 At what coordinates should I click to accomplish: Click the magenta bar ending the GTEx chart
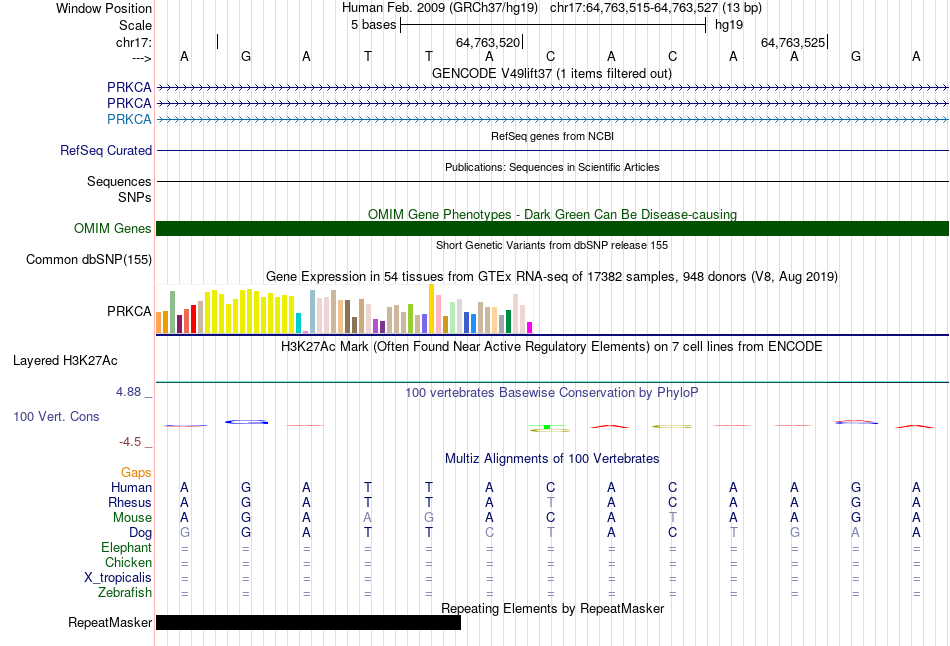[530, 327]
